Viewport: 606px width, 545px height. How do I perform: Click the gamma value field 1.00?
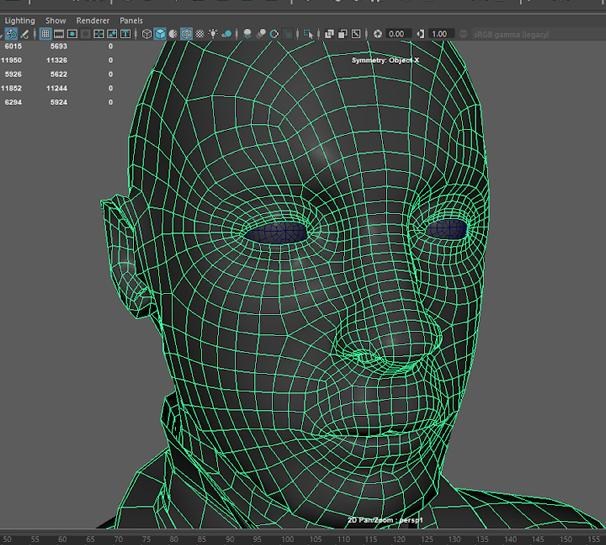point(439,34)
